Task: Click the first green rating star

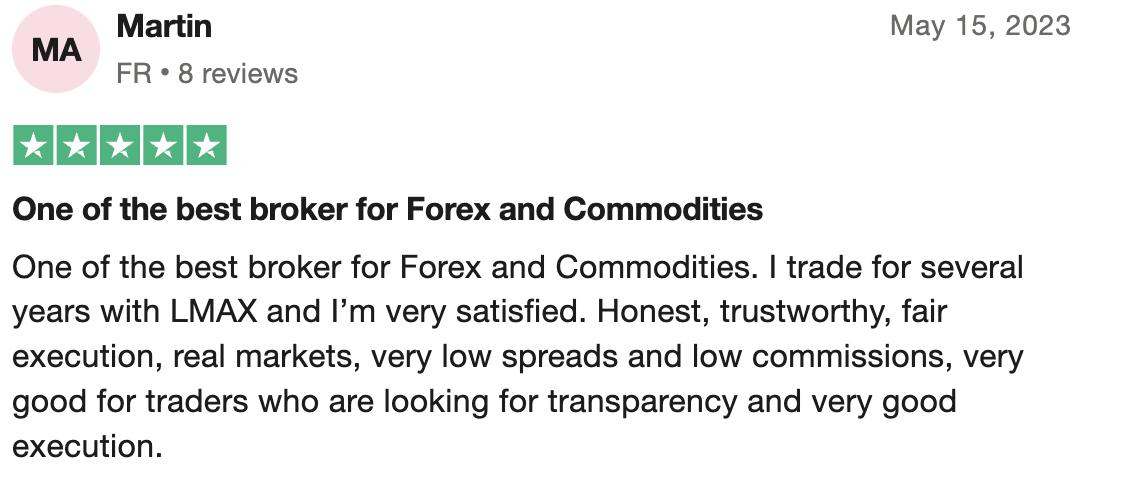Action: [33, 145]
